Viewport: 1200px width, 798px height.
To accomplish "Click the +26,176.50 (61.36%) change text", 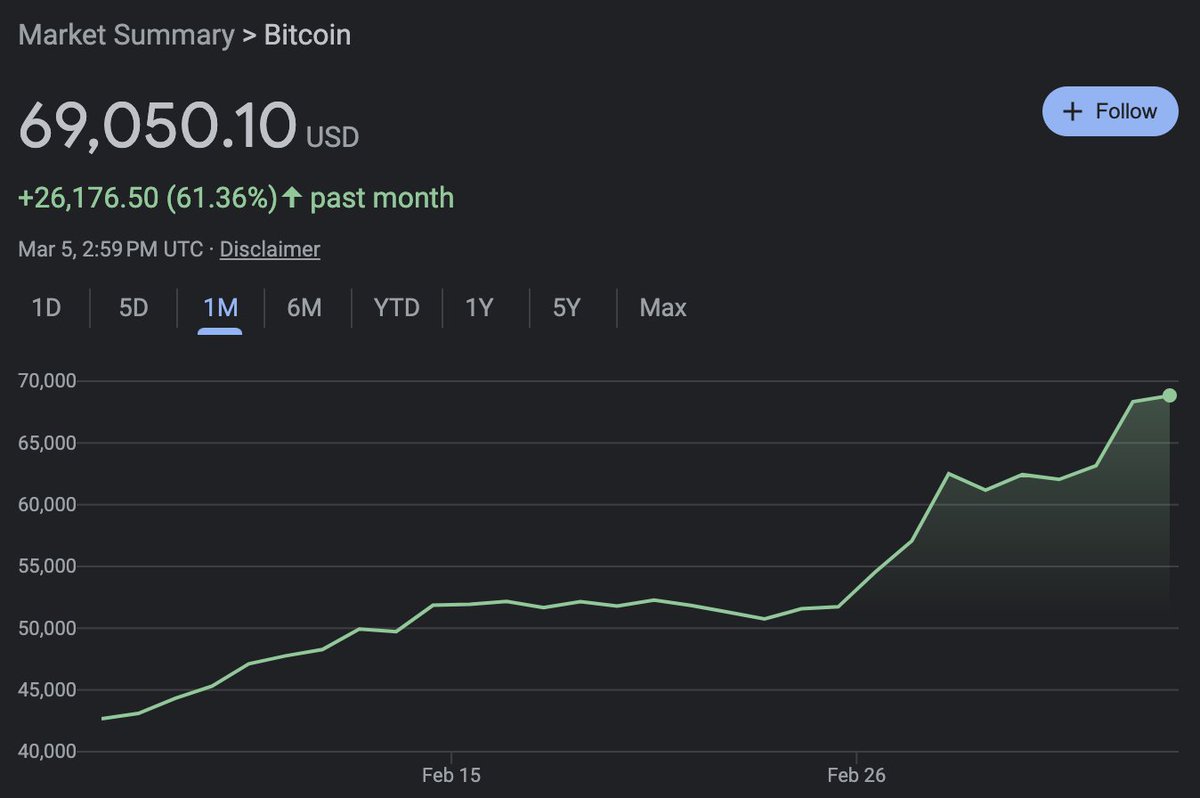I will point(148,198).
